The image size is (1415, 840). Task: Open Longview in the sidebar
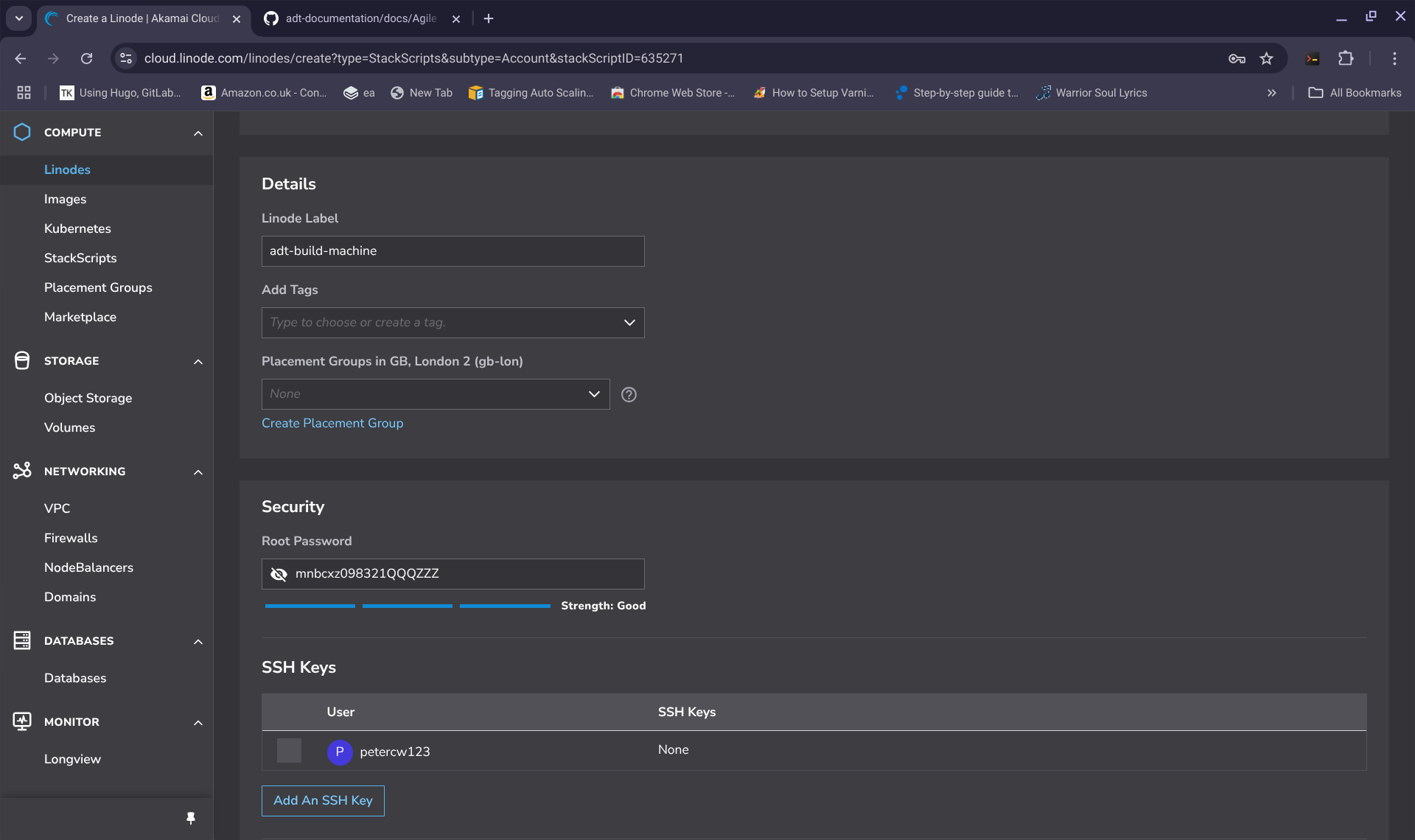point(72,759)
